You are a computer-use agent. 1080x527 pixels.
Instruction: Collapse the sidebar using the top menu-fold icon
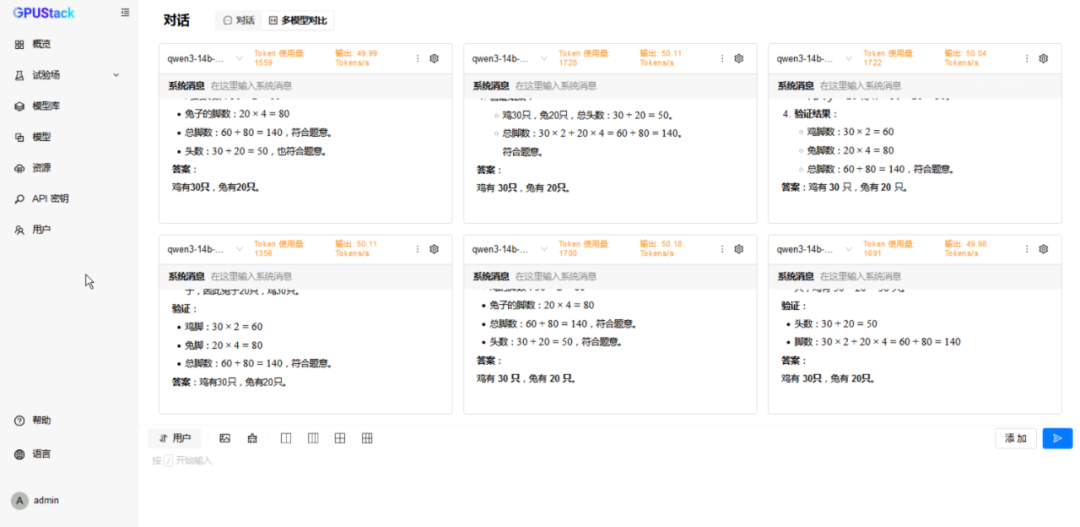point(125,12)
